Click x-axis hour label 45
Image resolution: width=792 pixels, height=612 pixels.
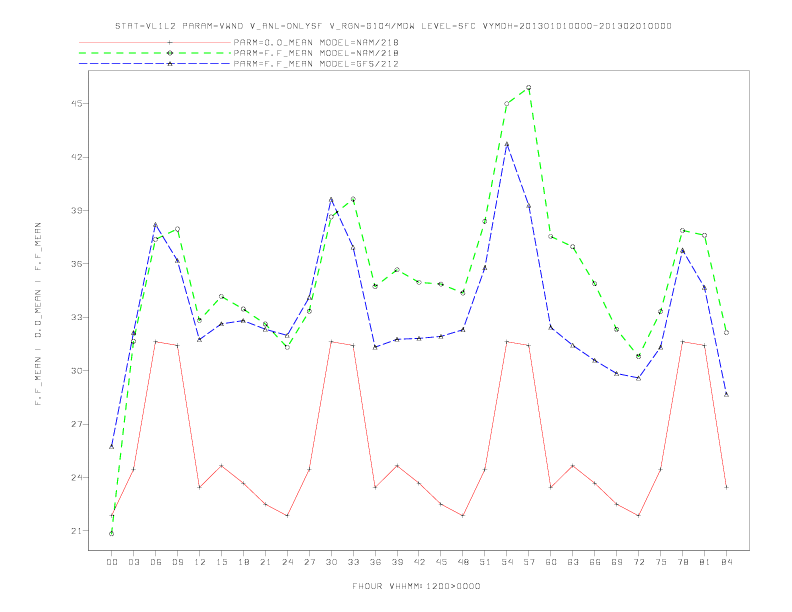(441, 562)
